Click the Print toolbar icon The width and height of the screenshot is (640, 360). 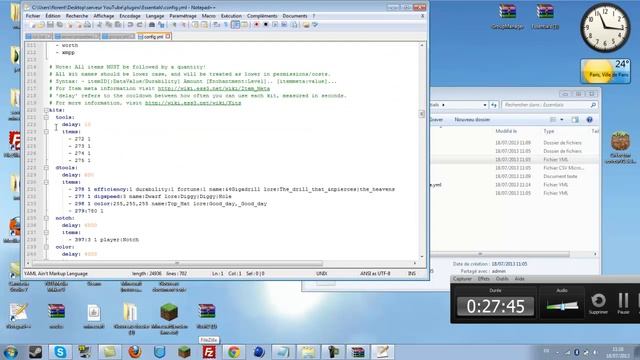(87, 25)
